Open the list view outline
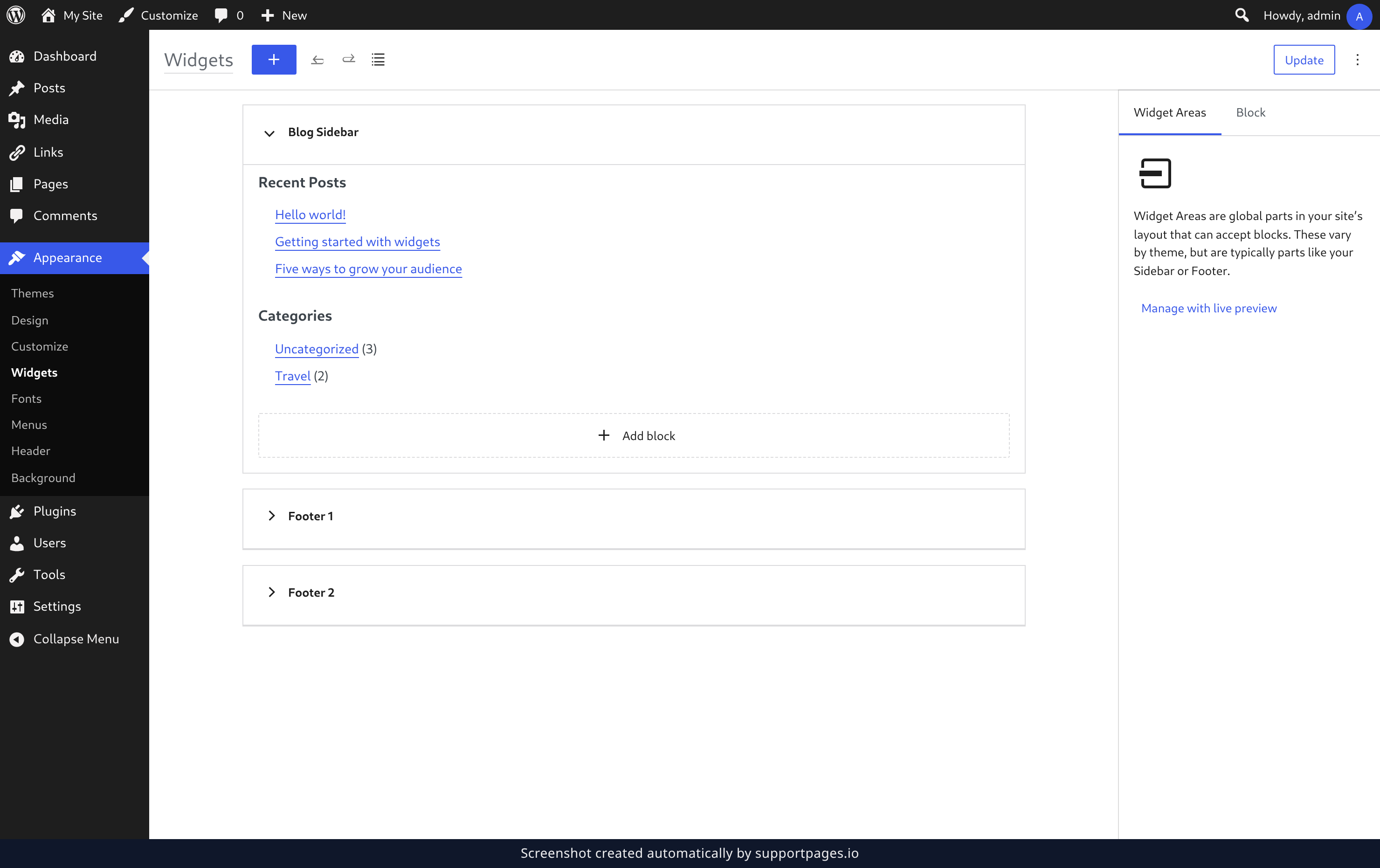Image resolution: width=1380 pixels, height=868 pixels. (x=378, y=60)
